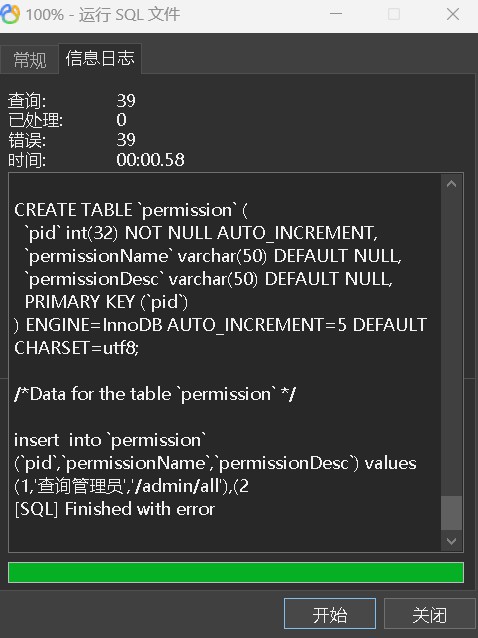Select the 信息日志 tab

click(100, 59)
